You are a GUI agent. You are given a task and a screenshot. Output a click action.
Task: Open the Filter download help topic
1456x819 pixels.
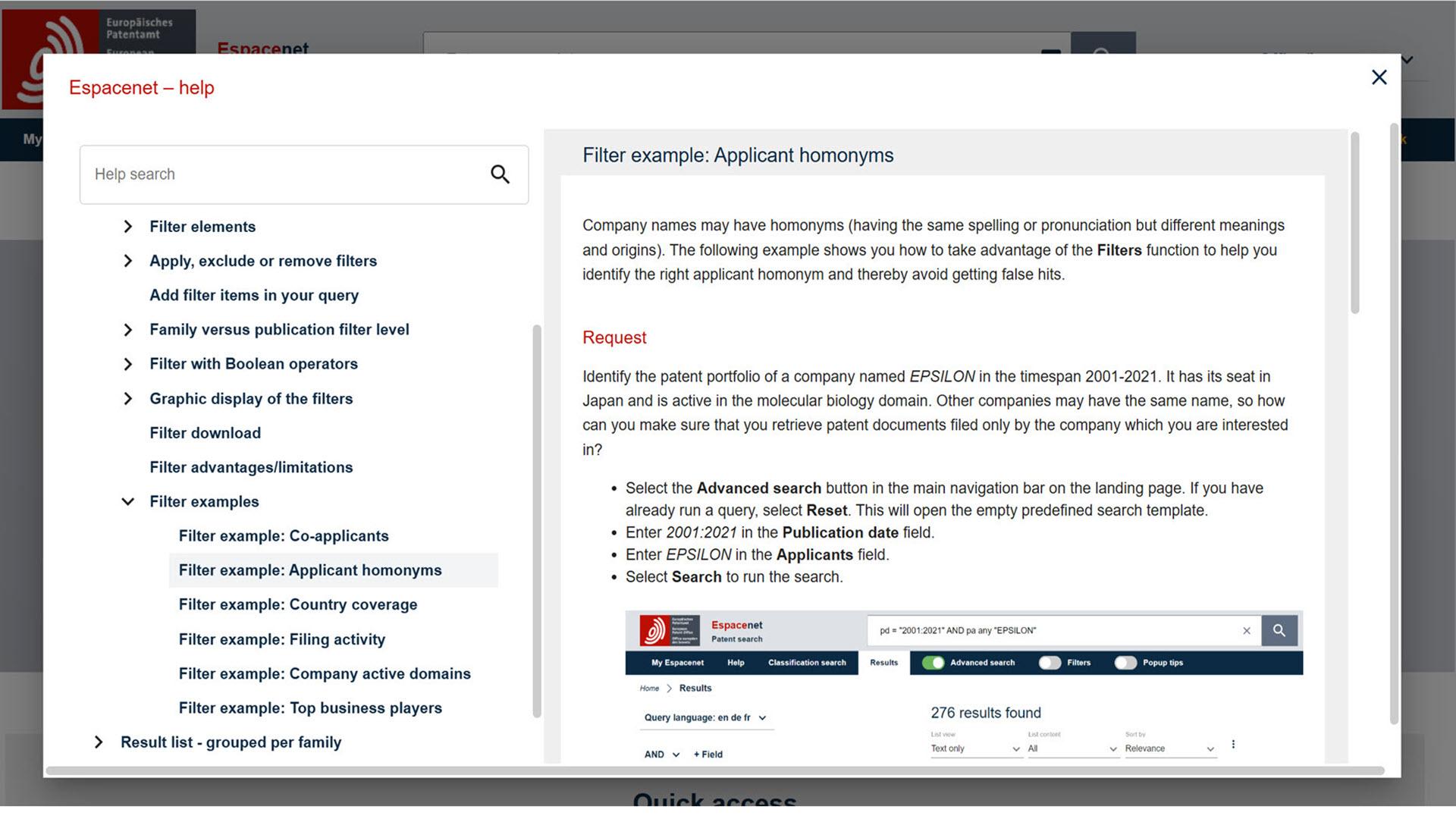point(205,433)
